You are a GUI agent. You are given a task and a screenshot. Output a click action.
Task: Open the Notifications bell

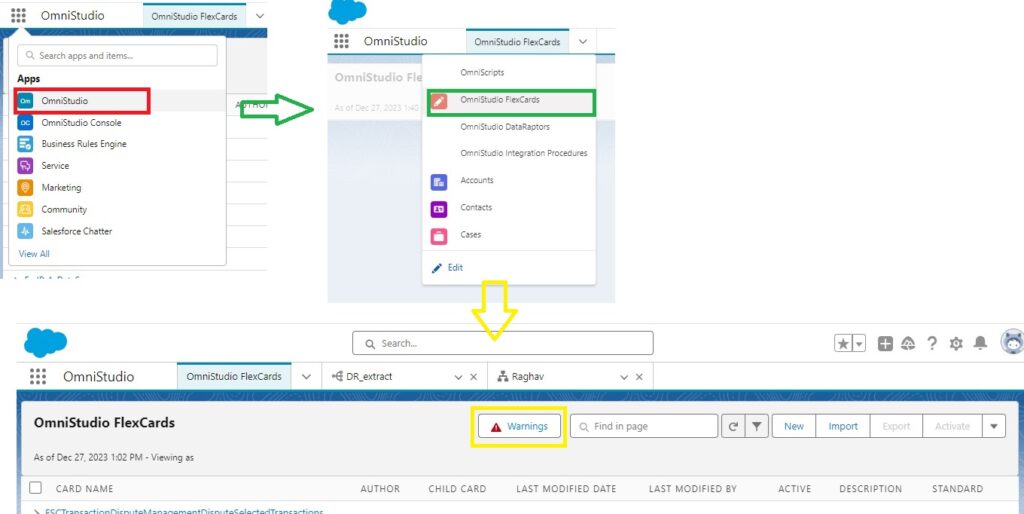tap(980, 344)
